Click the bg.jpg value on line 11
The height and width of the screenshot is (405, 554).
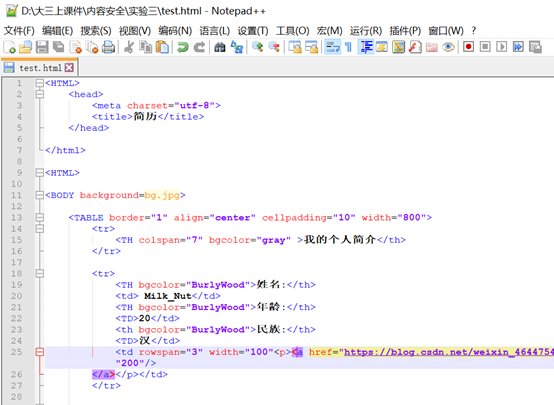click(162, 195)
